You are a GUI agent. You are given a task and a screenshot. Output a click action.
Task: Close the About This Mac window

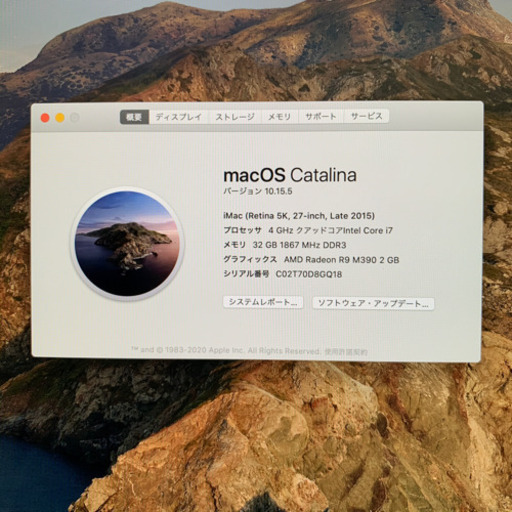45,118
